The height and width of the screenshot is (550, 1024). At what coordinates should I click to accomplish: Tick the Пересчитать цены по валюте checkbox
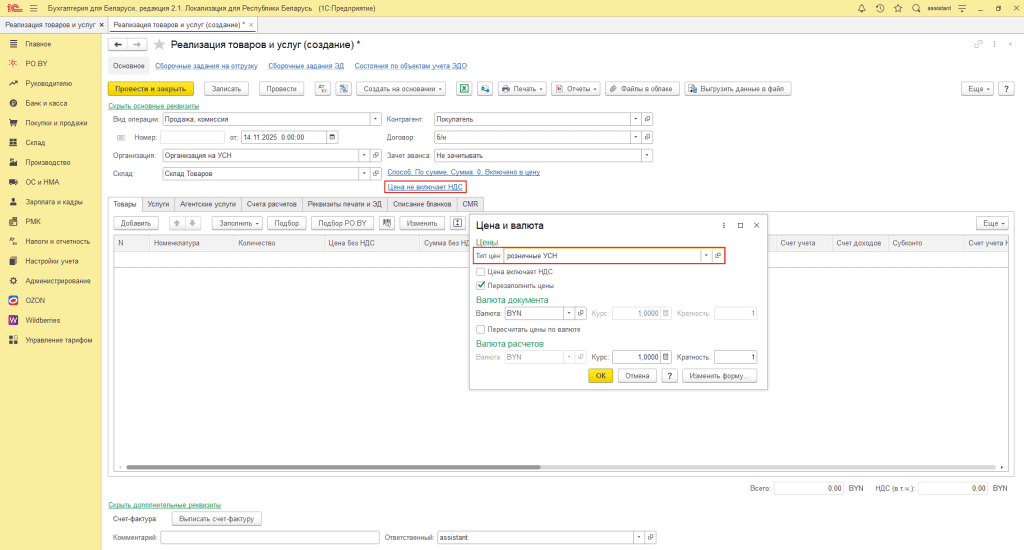click(x=482, y=329)
